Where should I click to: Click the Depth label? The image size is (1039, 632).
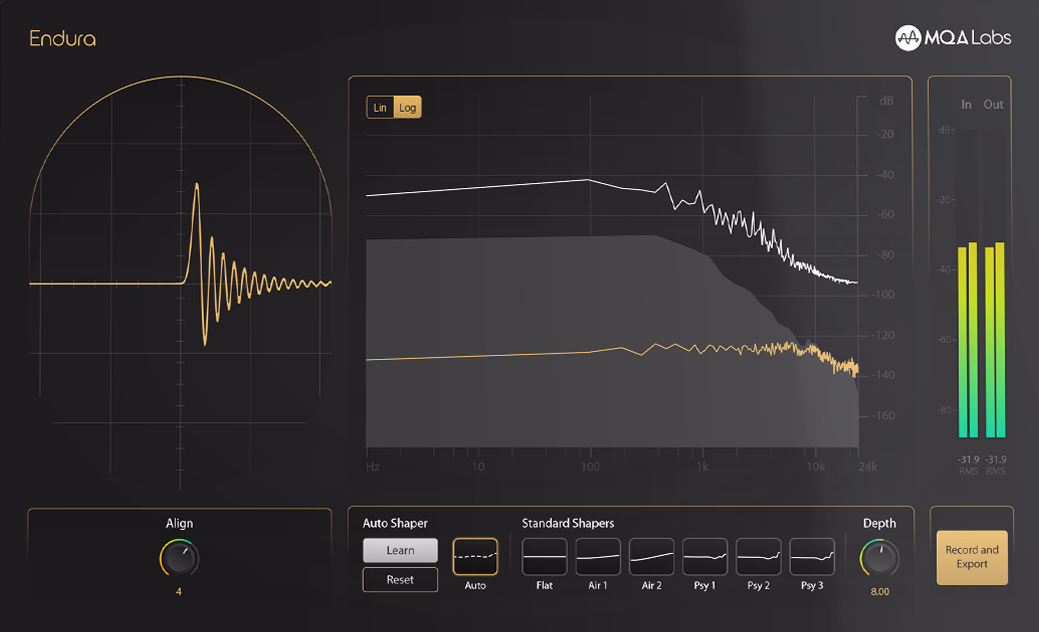879,523
